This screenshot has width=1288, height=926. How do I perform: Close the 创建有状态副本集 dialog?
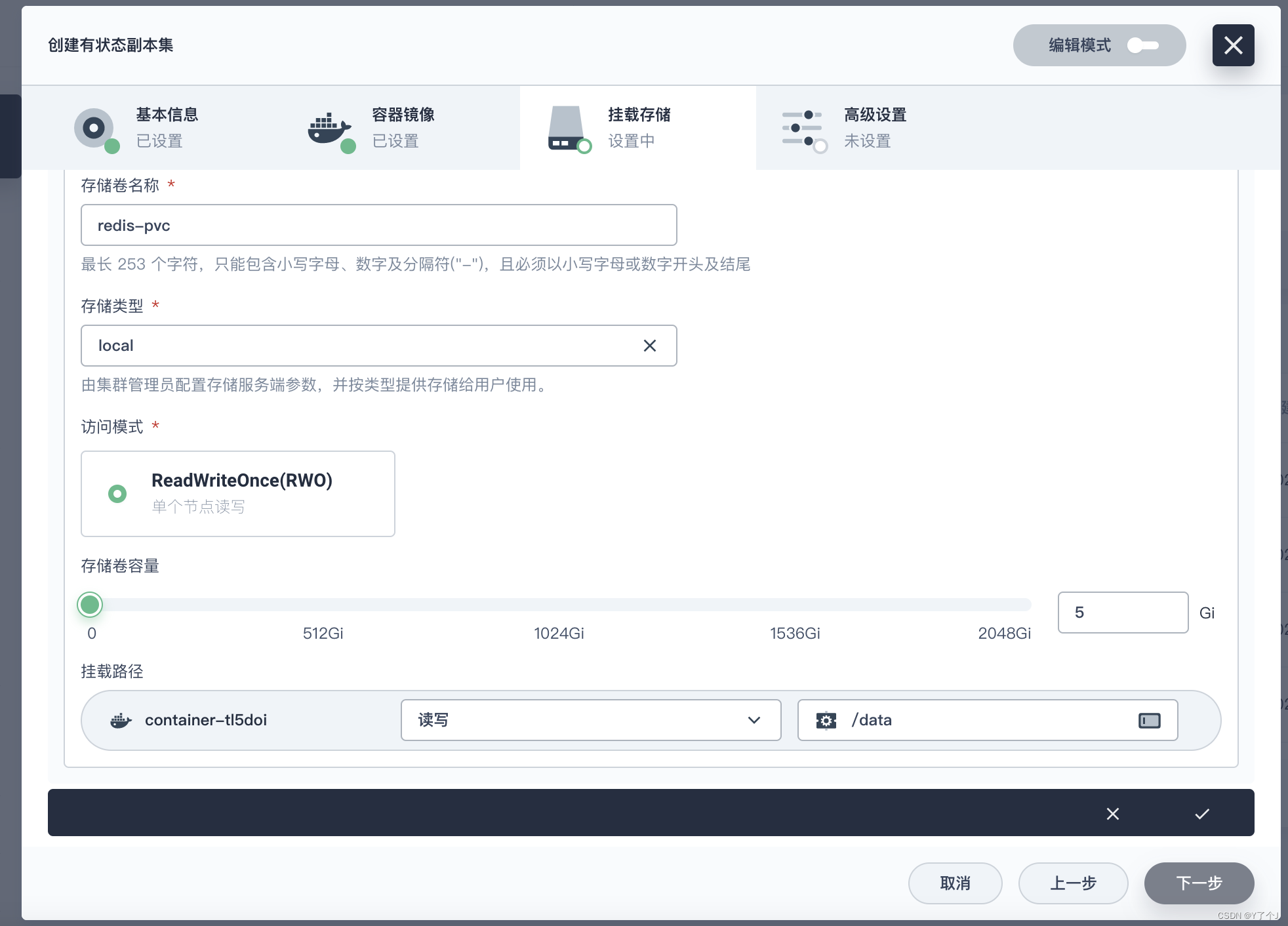(x=1233, y=45)
